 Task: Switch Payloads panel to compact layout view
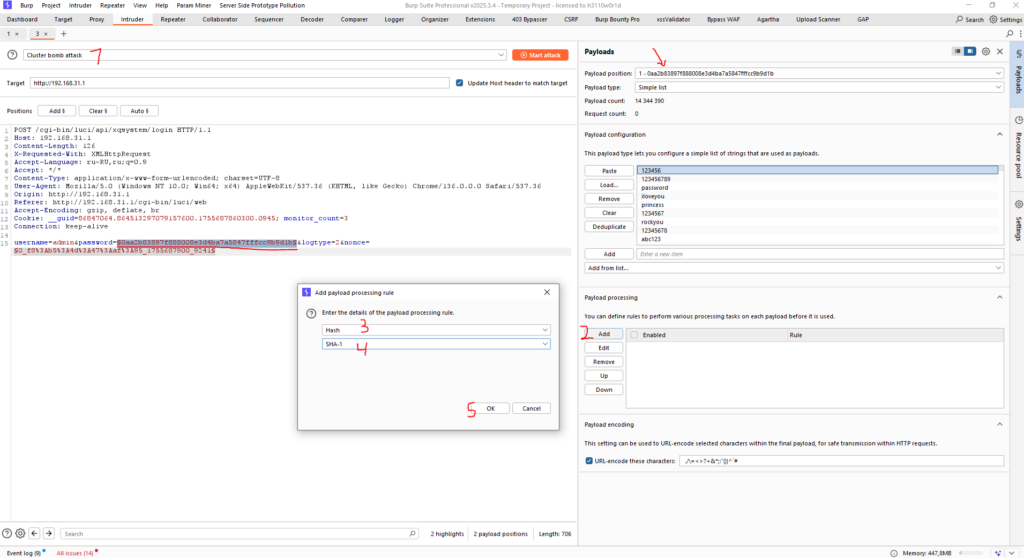[957, 52]
